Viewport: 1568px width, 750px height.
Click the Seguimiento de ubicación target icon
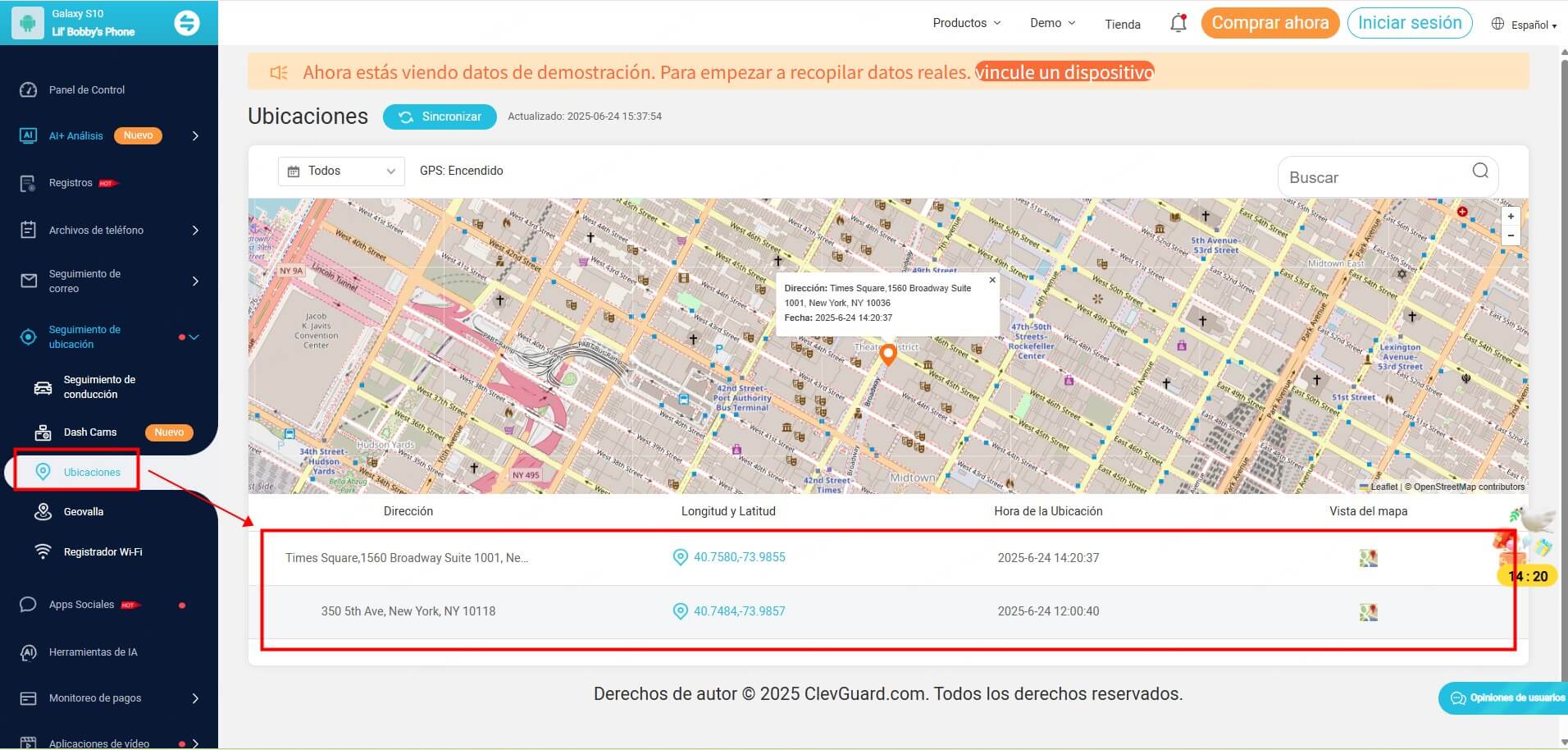(x=28, y=336)
